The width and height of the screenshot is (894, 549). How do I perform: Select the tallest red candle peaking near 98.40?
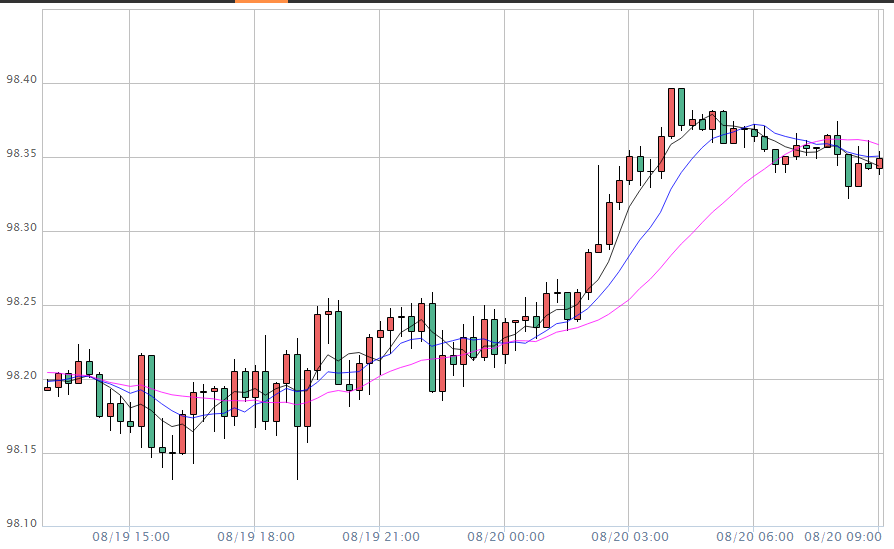671,110
